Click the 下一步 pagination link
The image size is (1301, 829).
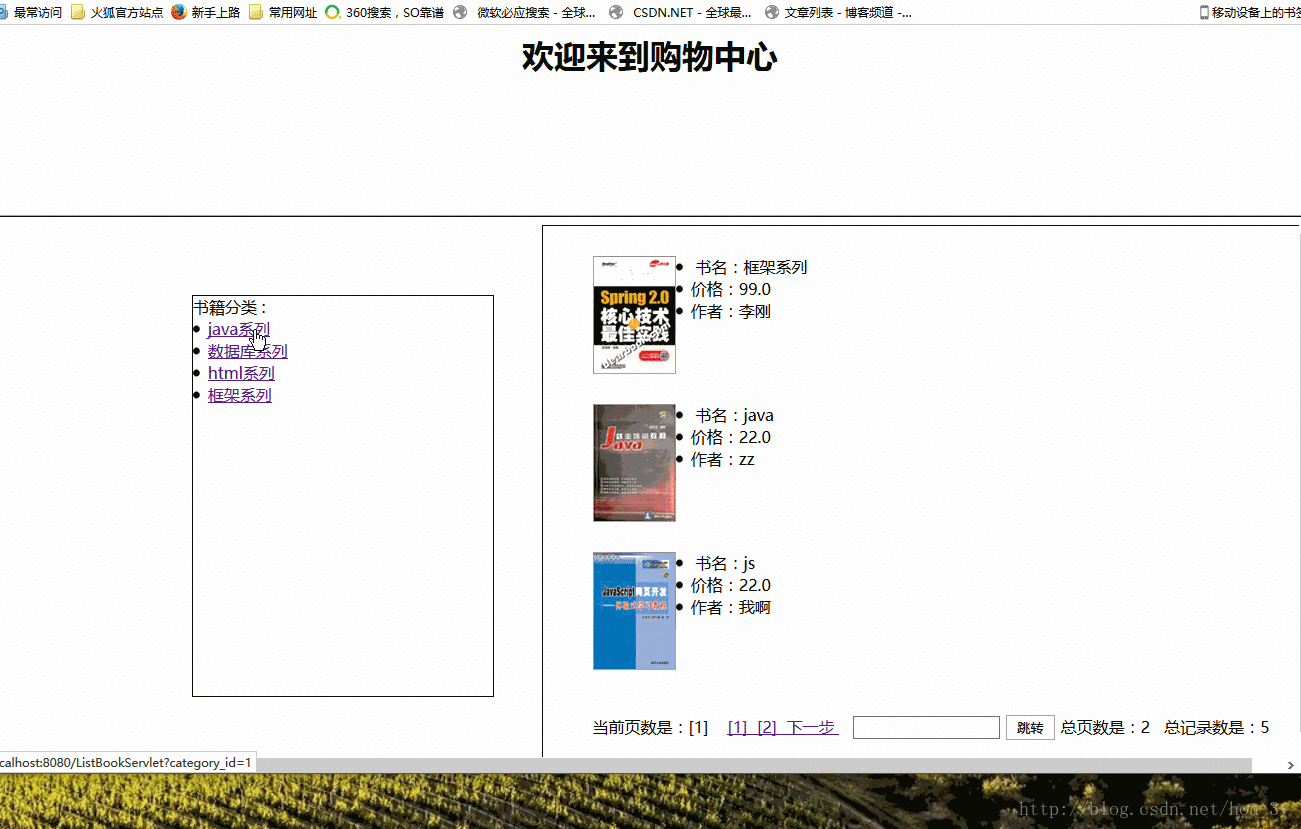[x=810, y=727]
